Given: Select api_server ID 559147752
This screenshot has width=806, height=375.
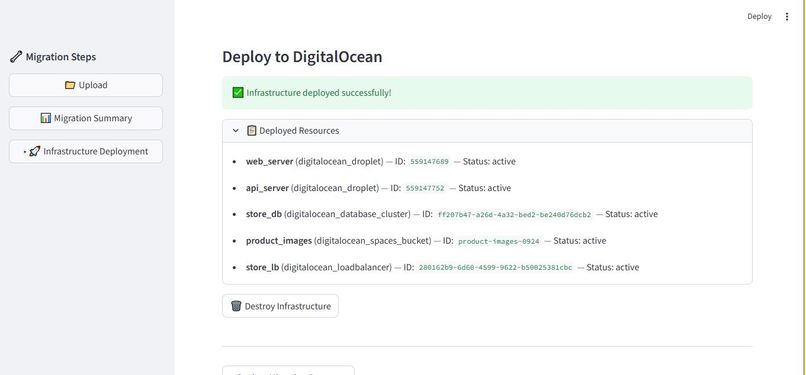Looking at the screenshot, I should [425, 189].
